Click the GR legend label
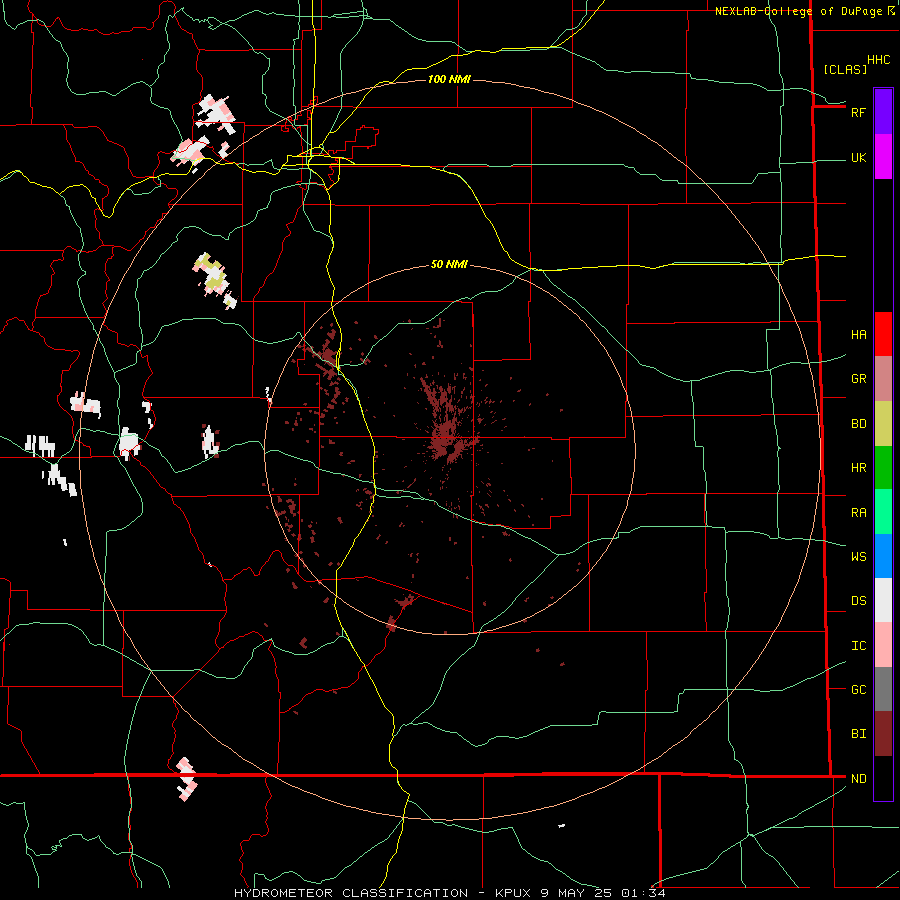900x900 pixels. (858, 379)
